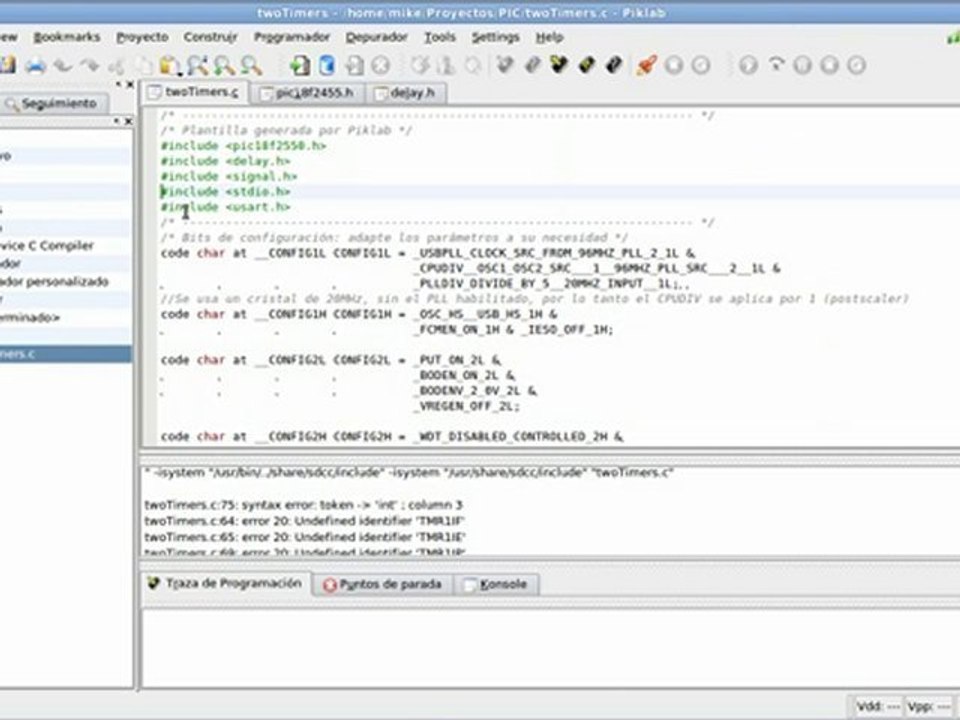Image resolution: width=960 pixels, height=720 pixels.
Task: Click the 'Plantilla generada por Piklab' comment
Action: click(287, 130)
